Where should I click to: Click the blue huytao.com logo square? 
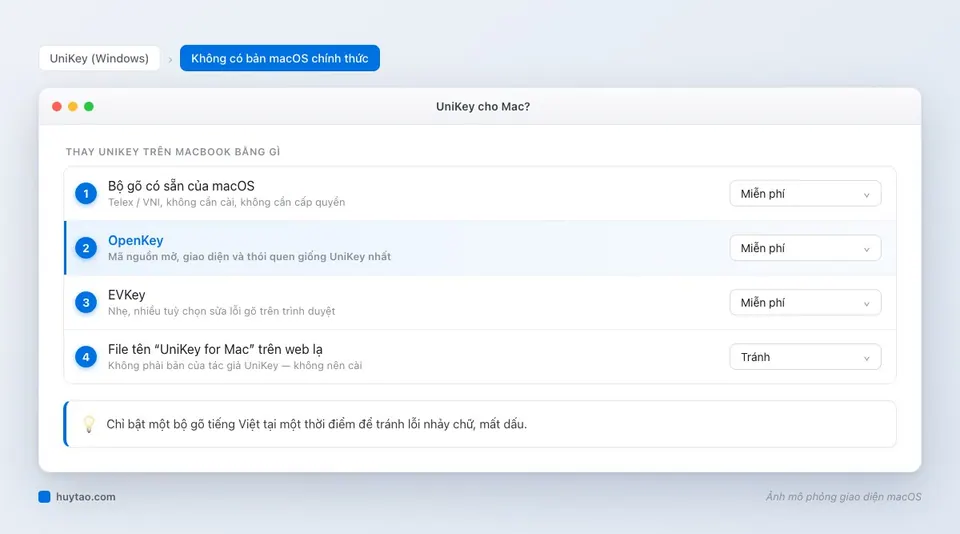tap(44, 497)
